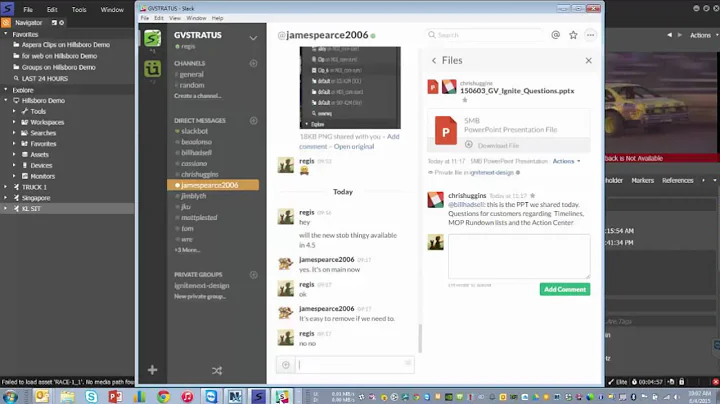Open the file Actions dropdown
The image size is (720, 404).
coord(566,161)
